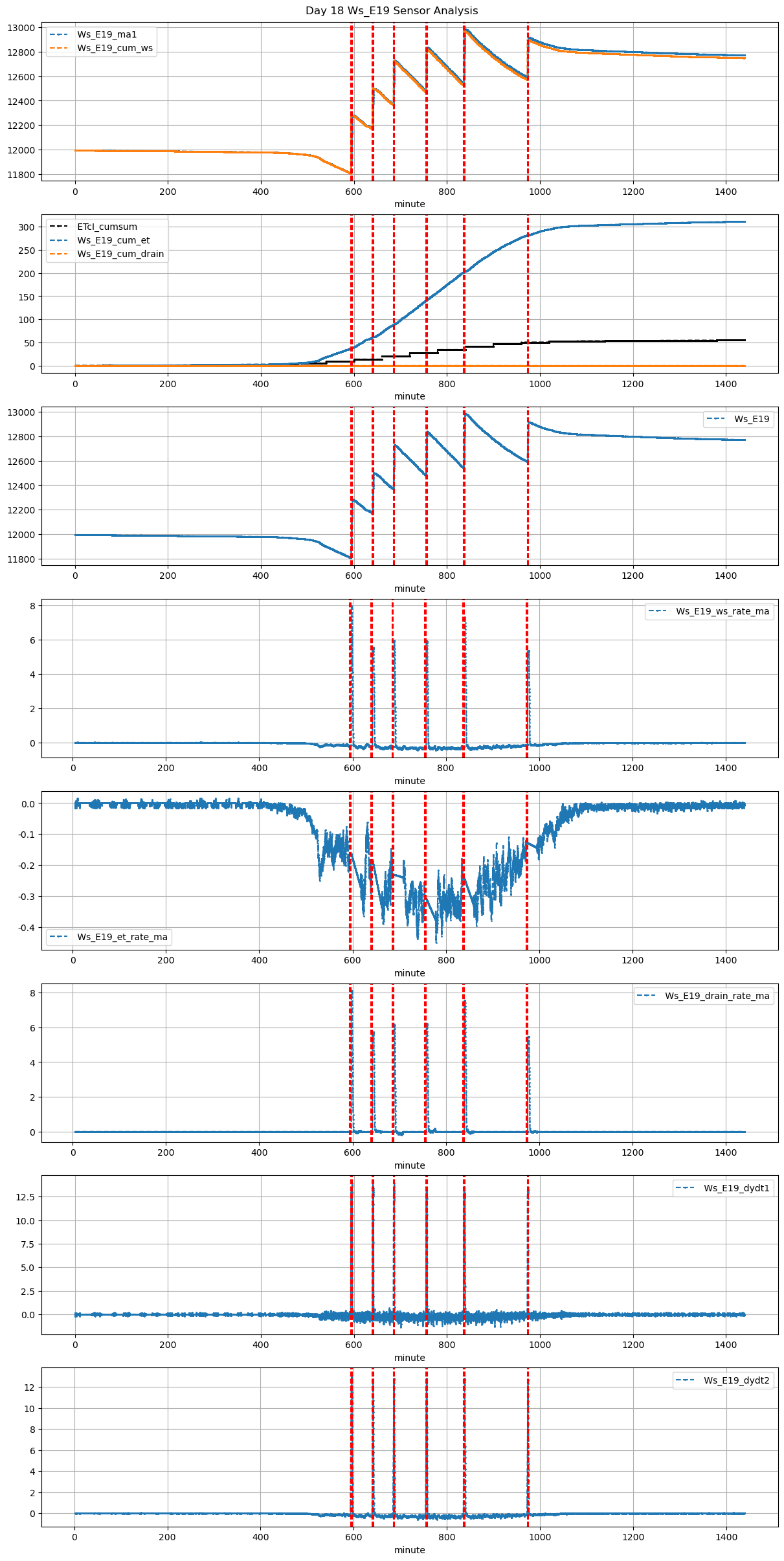
Task: Click the -0.4 y-axis tick label
Action: pos(26,928)
